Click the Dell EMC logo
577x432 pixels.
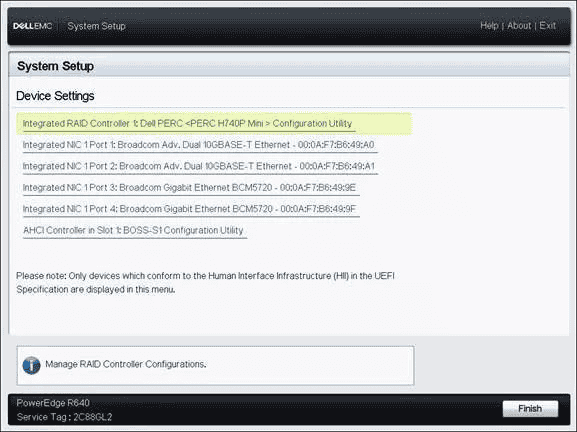coord(32,26)
